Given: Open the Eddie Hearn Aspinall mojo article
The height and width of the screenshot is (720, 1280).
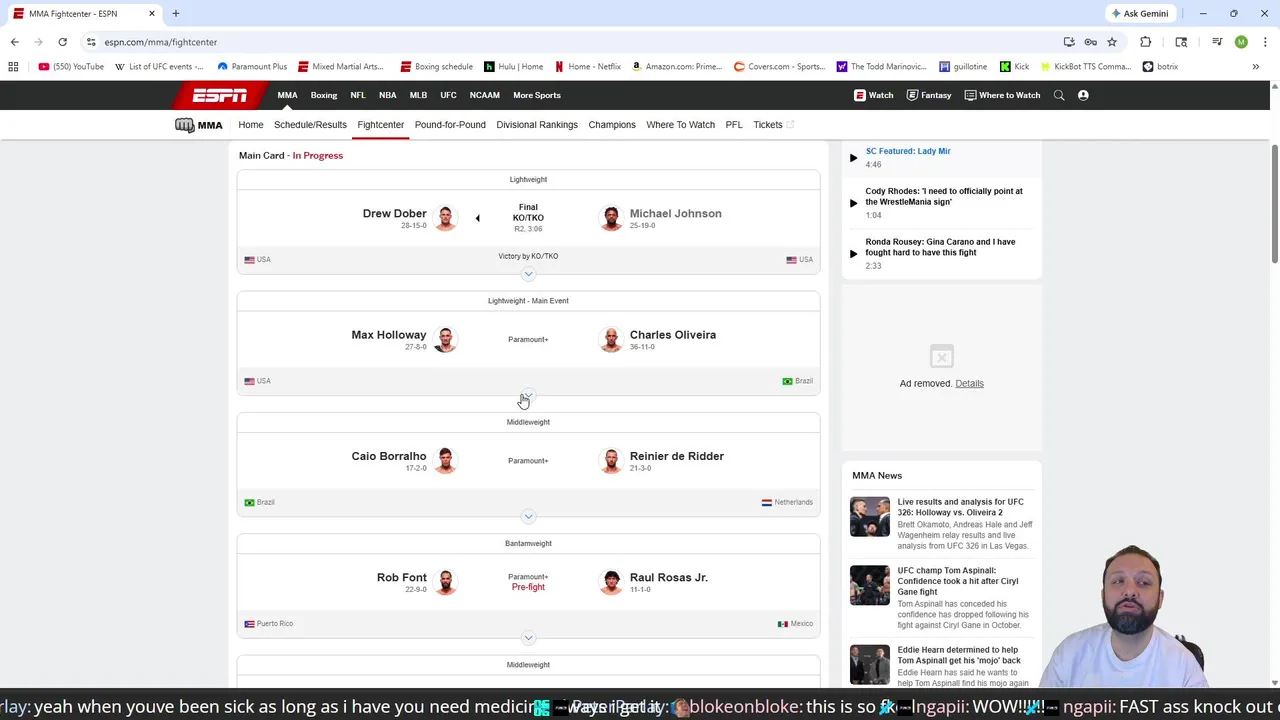Looking at the screenshot, I should [x=959, y=655].
